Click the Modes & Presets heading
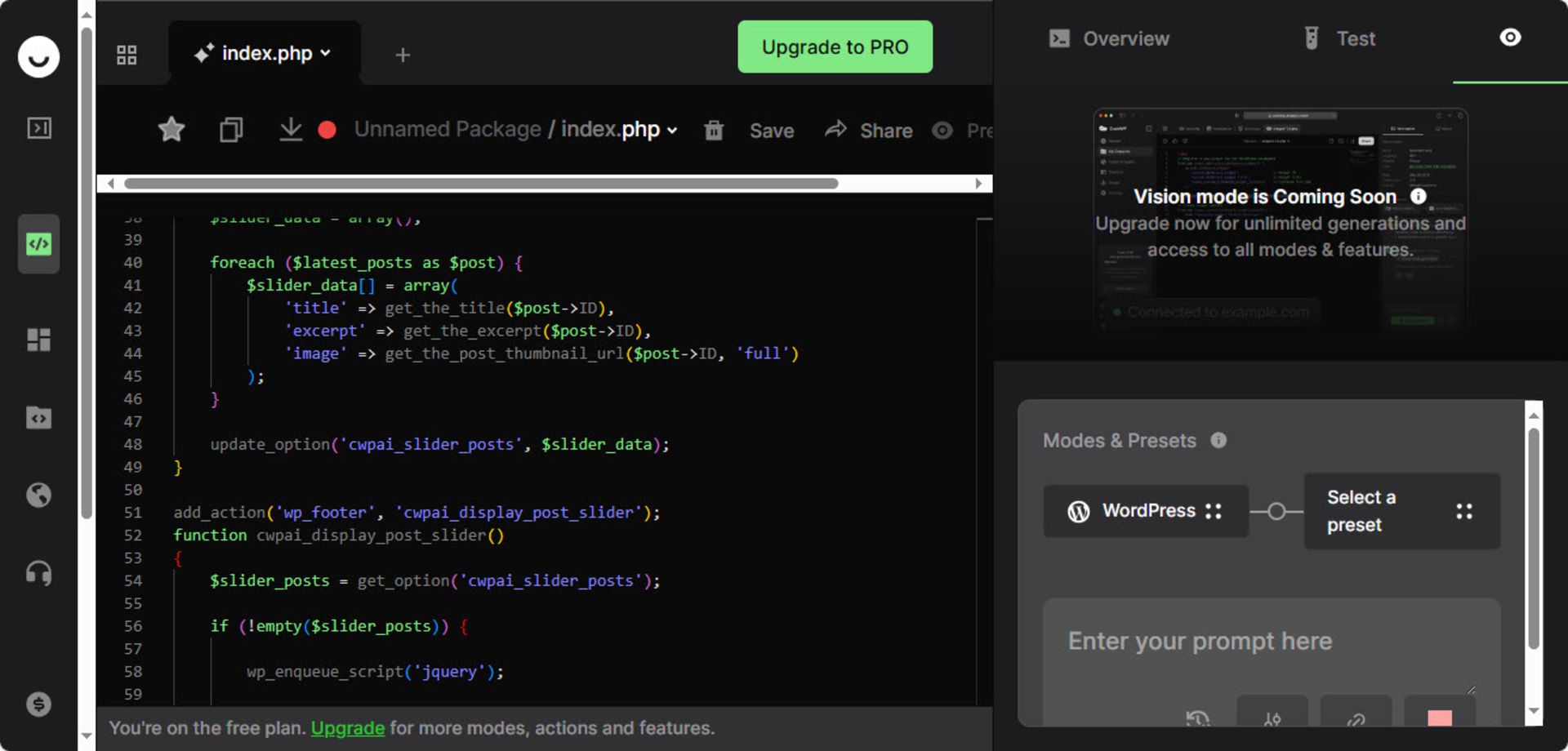The image size is (1568, 751). pyautogui.click(x=1120, y=440)
